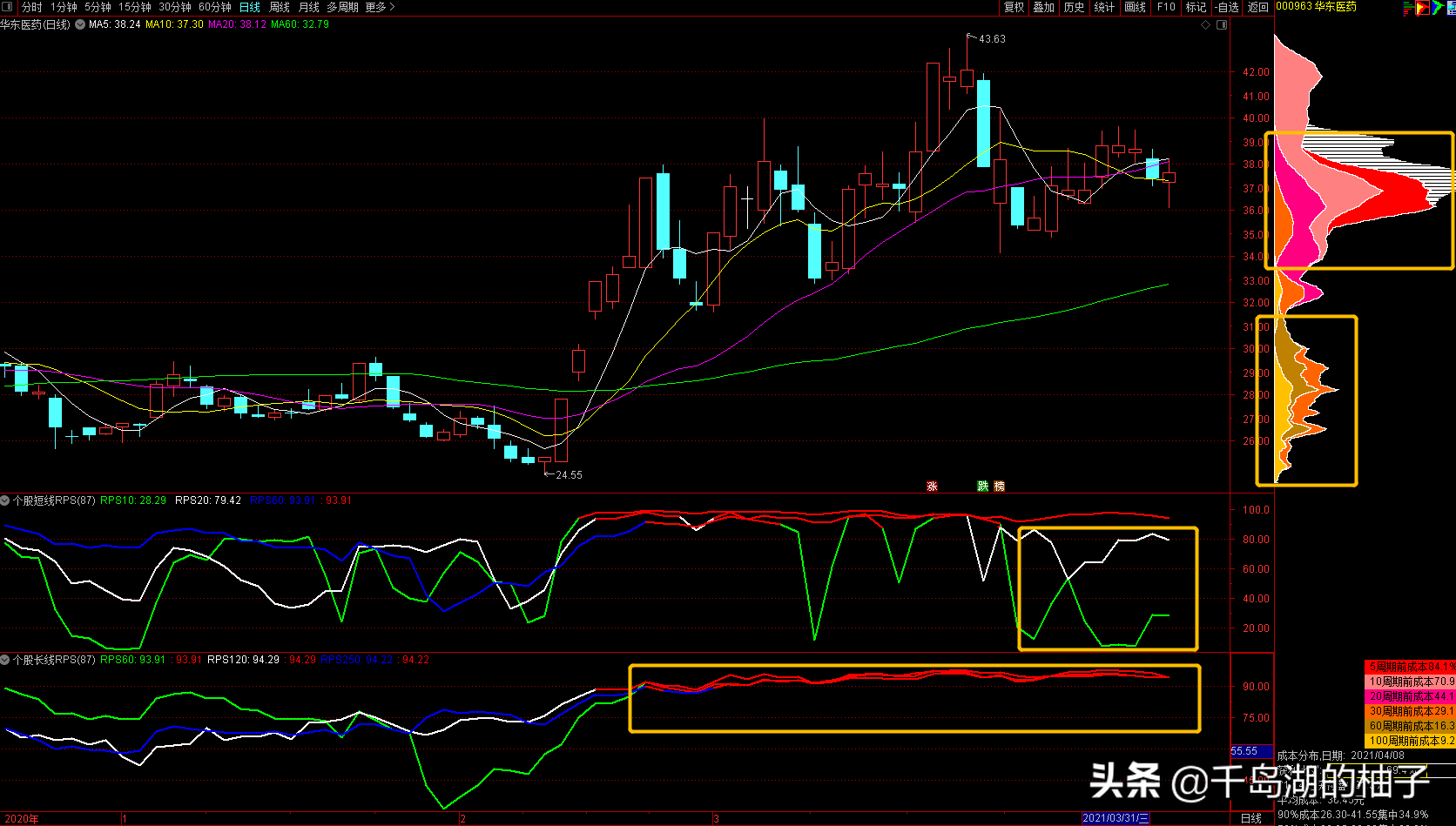
Task: Click the RPS20: 79.42 value
Action: (208, 500)
